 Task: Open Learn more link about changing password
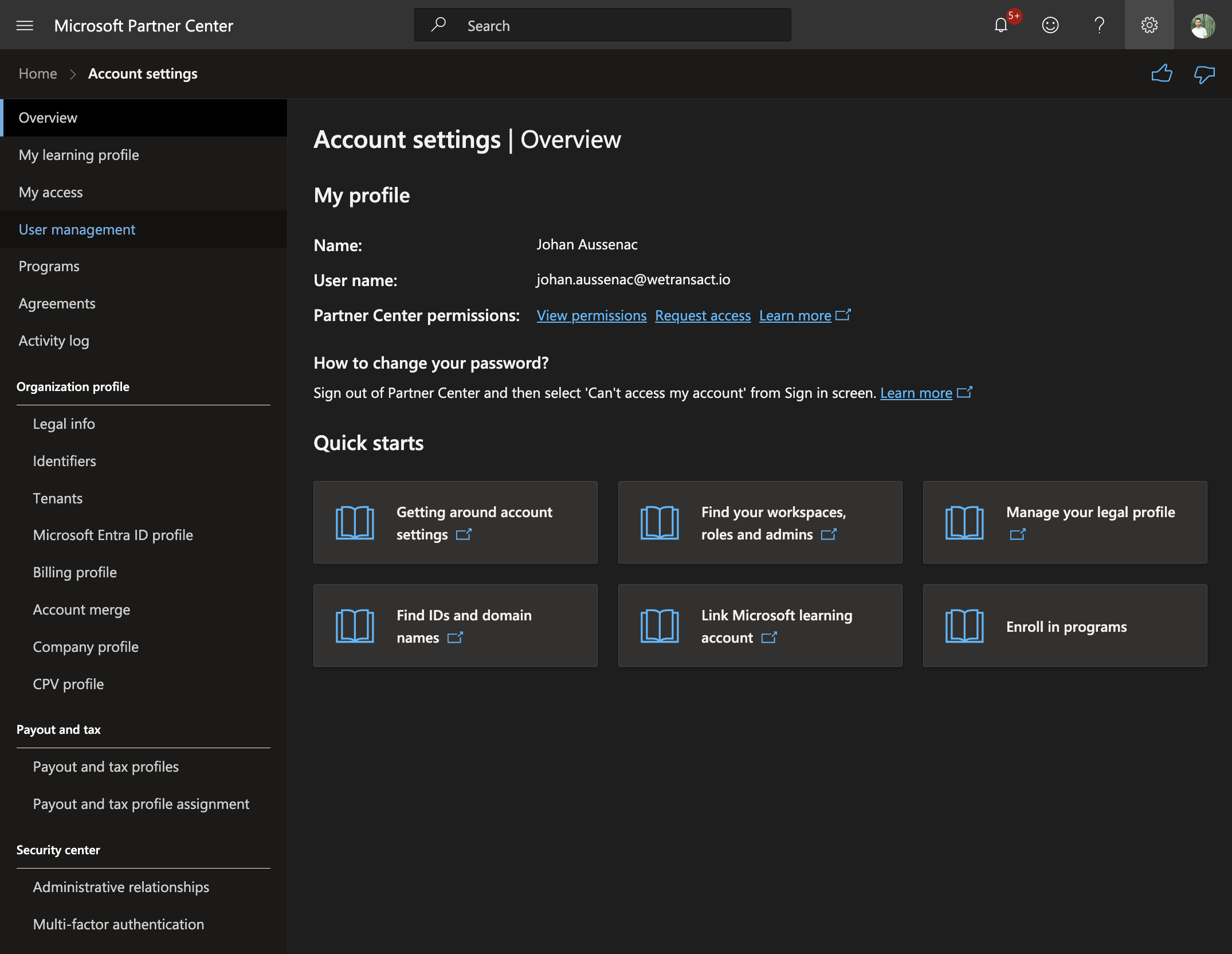pyautogui.click(x=916, y=393)
